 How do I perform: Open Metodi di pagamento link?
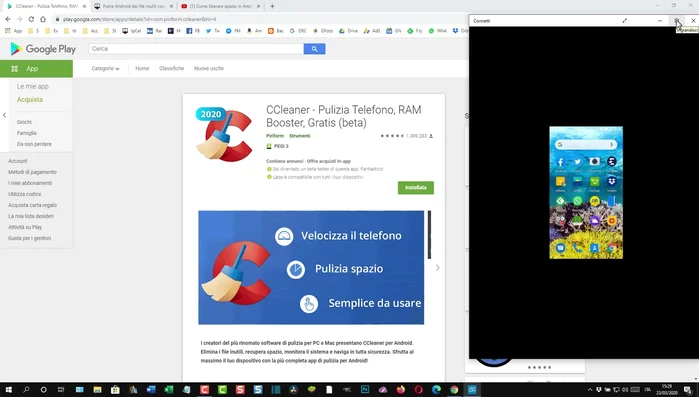point(32,172)
